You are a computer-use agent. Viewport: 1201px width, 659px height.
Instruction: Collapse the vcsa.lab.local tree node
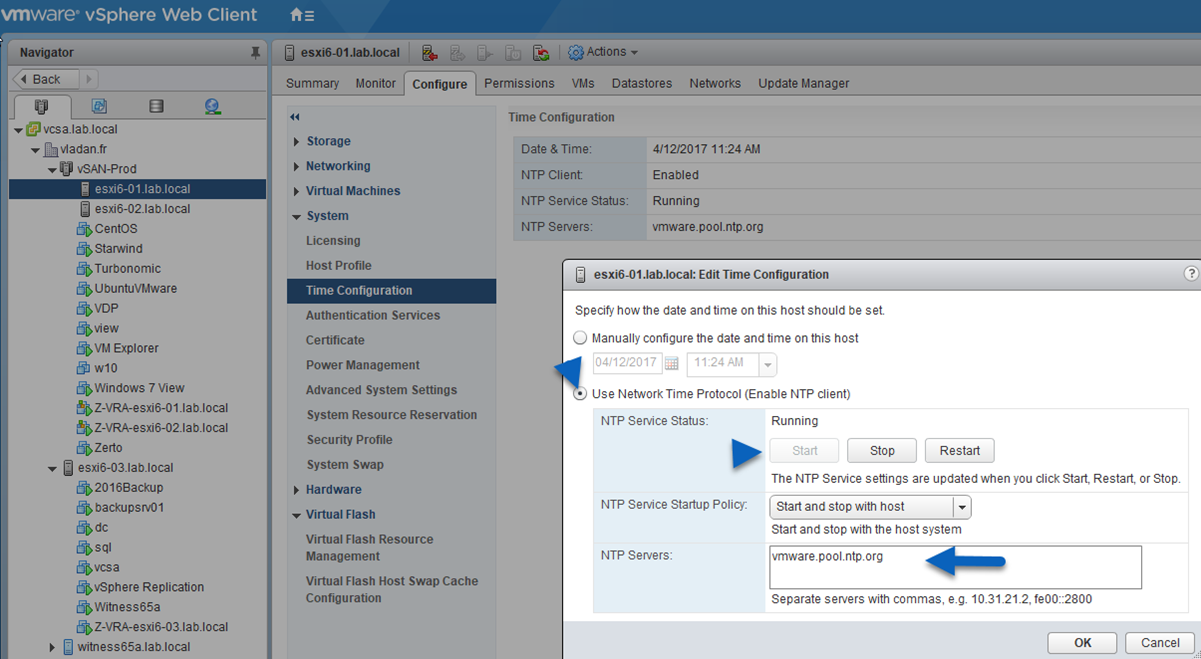point(19,130)
